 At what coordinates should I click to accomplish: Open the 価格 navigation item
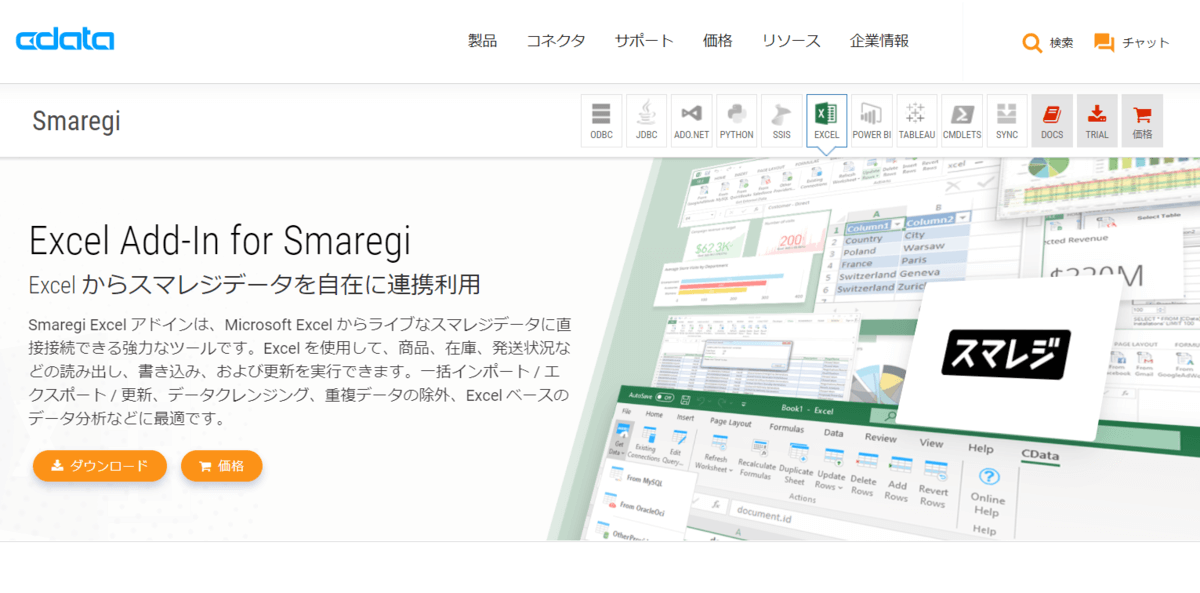click(x=718, y=41)
